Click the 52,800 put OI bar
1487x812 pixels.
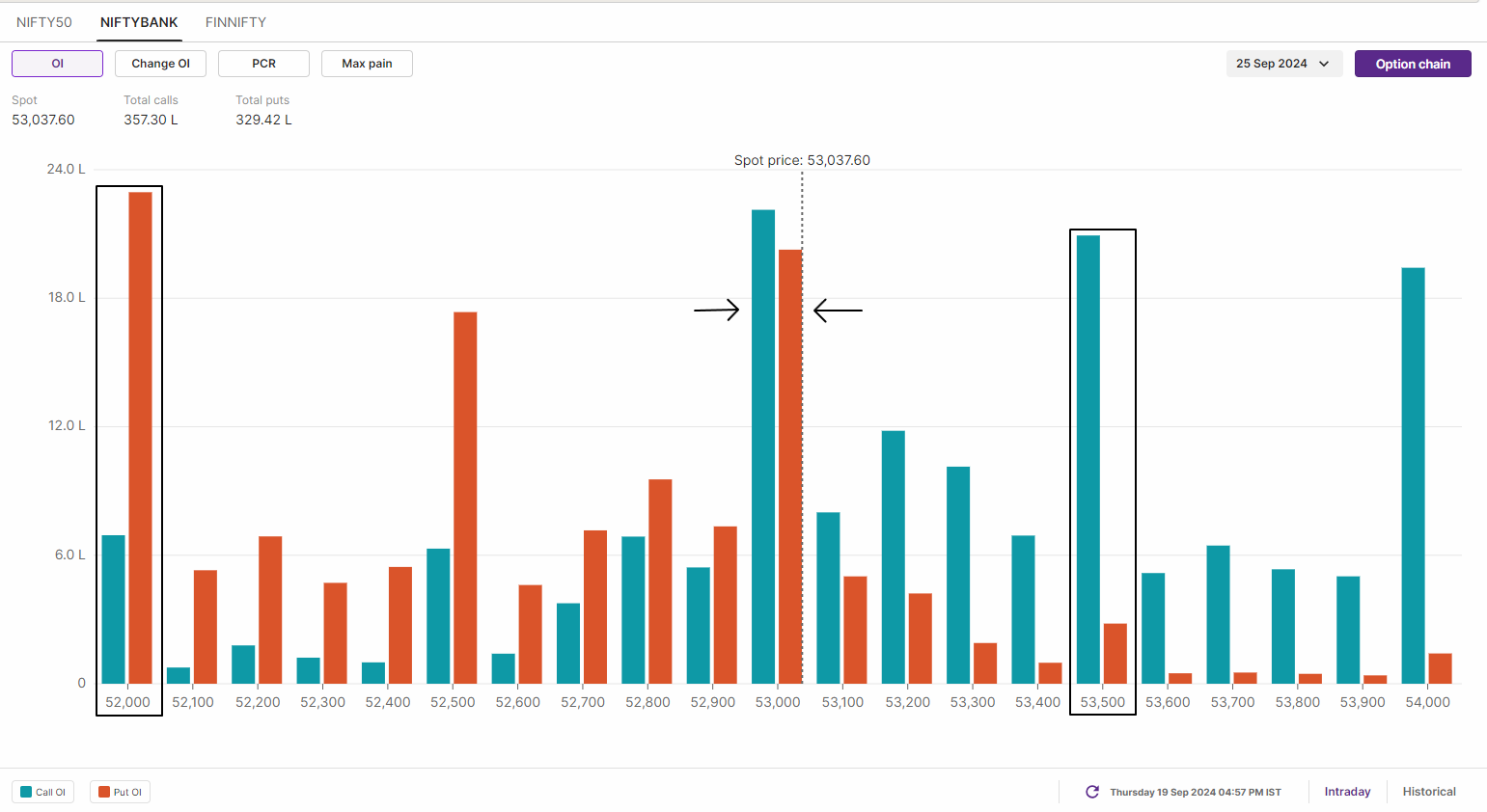coord(660,582)
